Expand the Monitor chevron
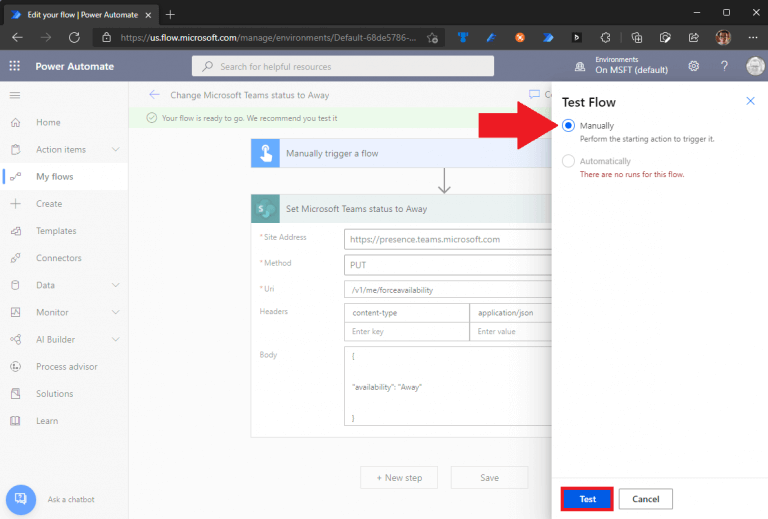 [x=116, y=312]
